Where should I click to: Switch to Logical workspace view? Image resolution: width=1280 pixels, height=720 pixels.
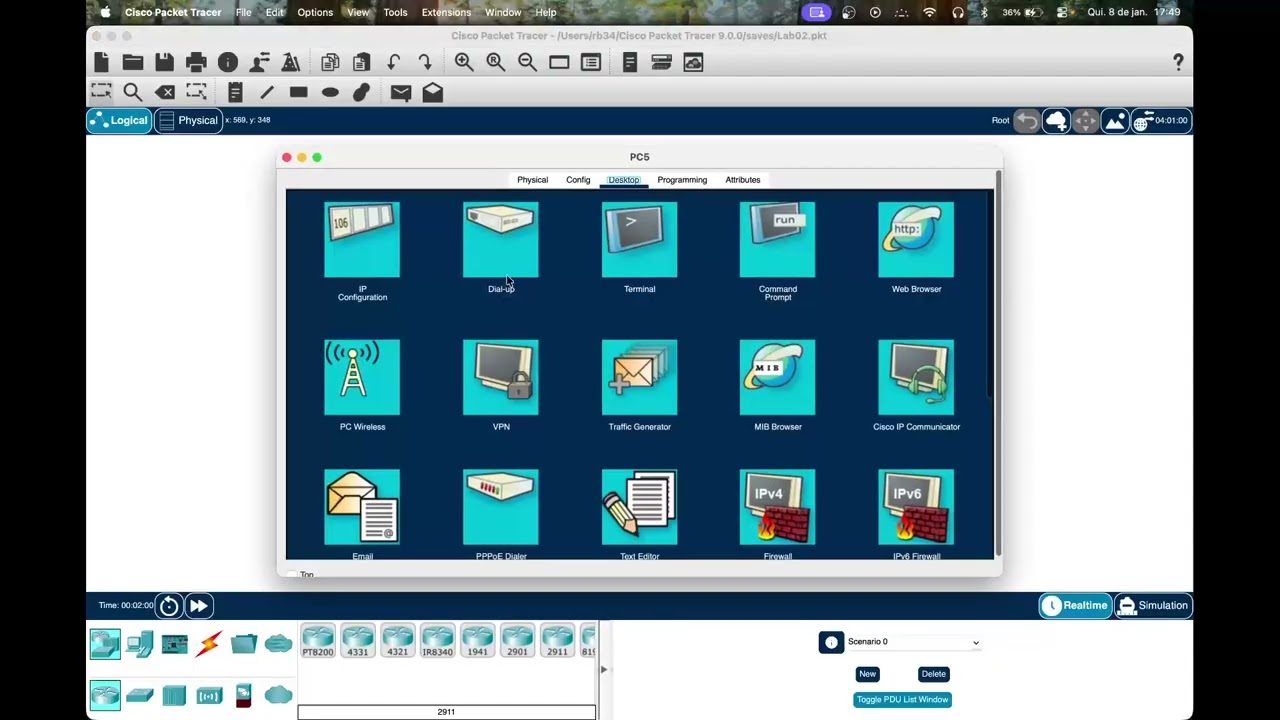click(x=119, y=120)
